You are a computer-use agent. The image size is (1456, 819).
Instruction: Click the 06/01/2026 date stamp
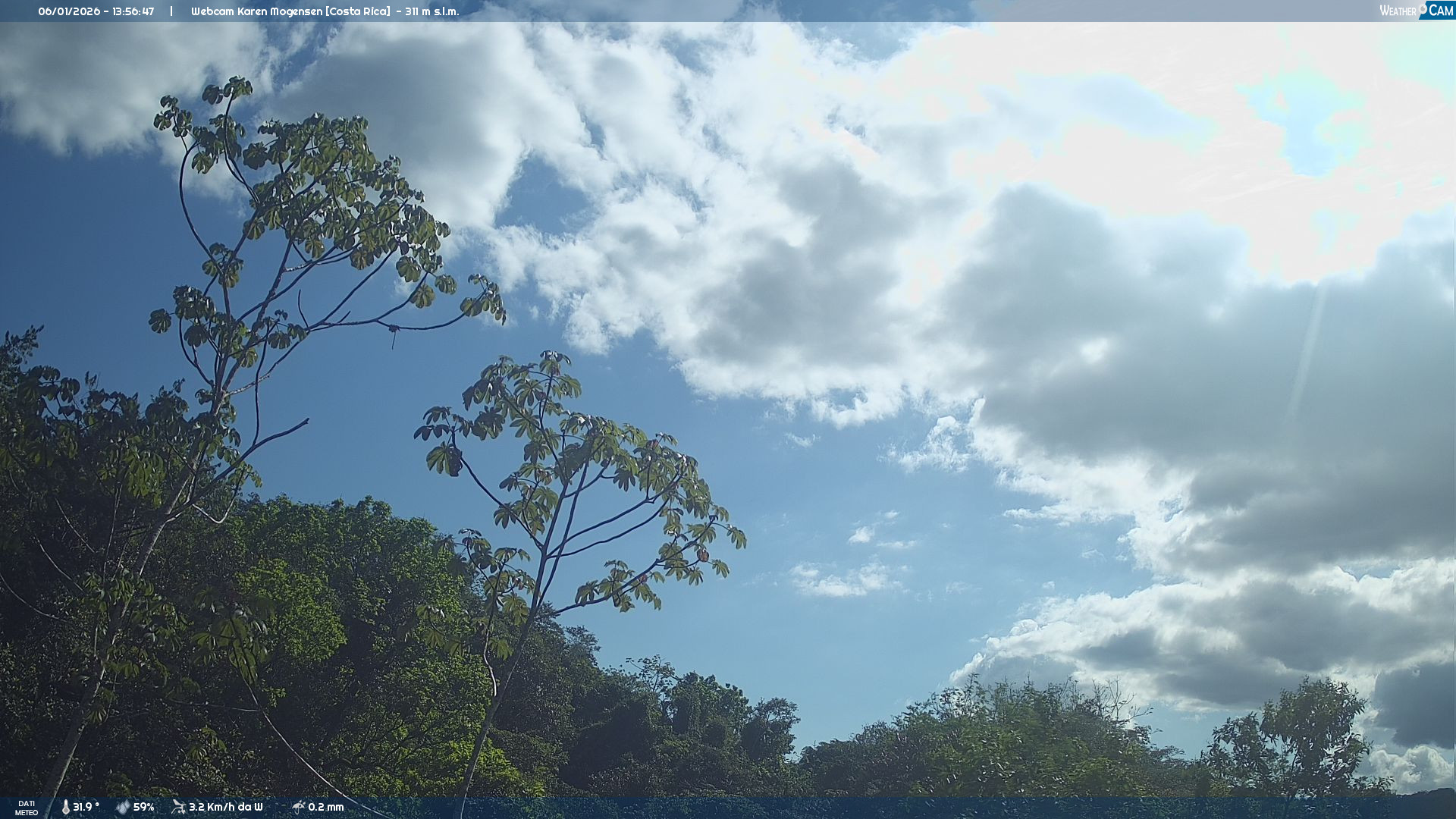click(69, 11)
